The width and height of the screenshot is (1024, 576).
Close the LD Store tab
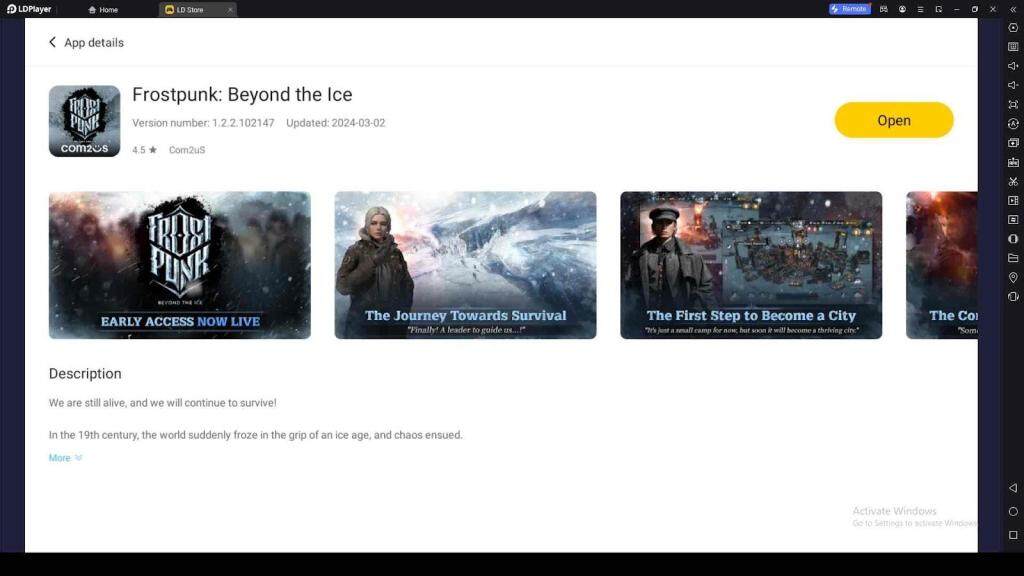pos(230,10)
